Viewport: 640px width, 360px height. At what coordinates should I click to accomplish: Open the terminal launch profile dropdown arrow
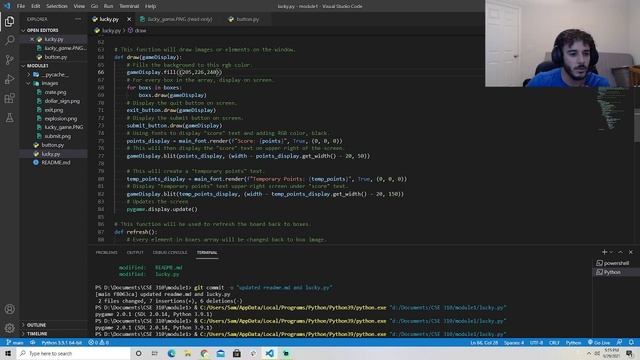click(611, 252)
